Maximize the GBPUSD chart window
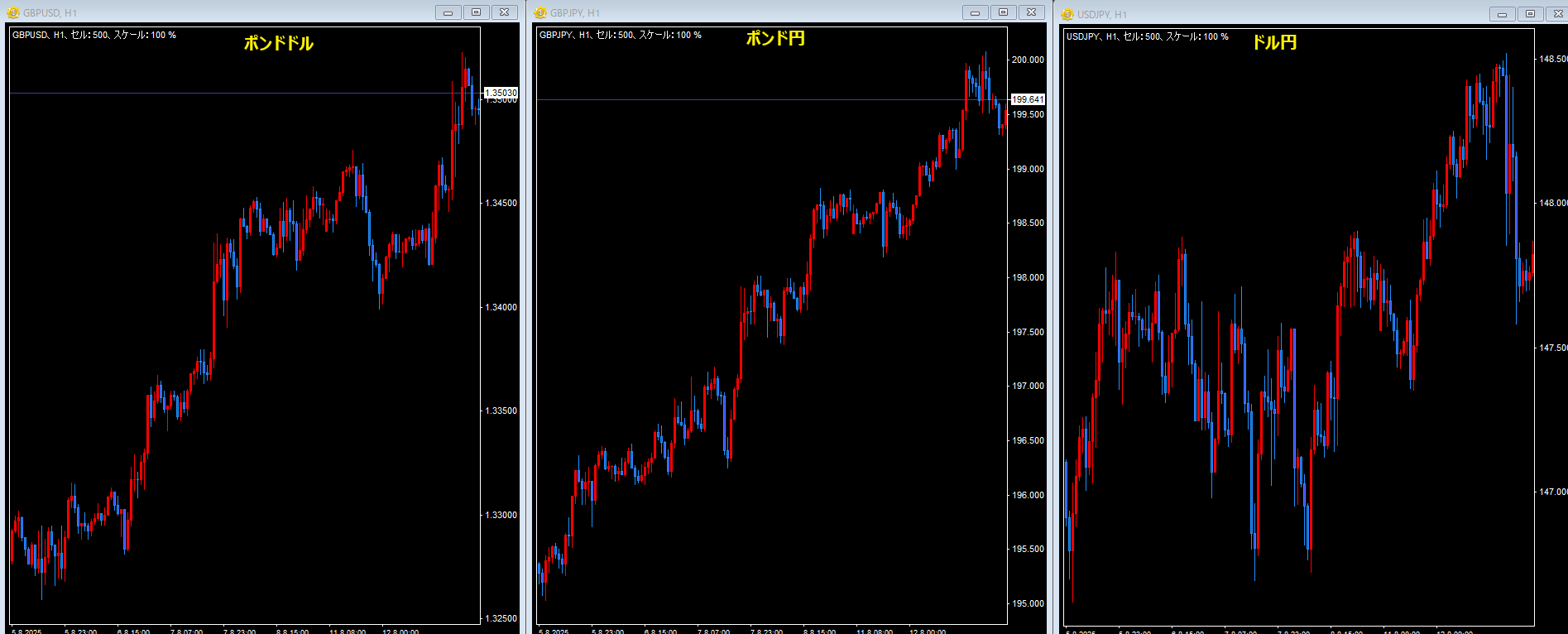 pyautogui.click(x=476, y=12)
